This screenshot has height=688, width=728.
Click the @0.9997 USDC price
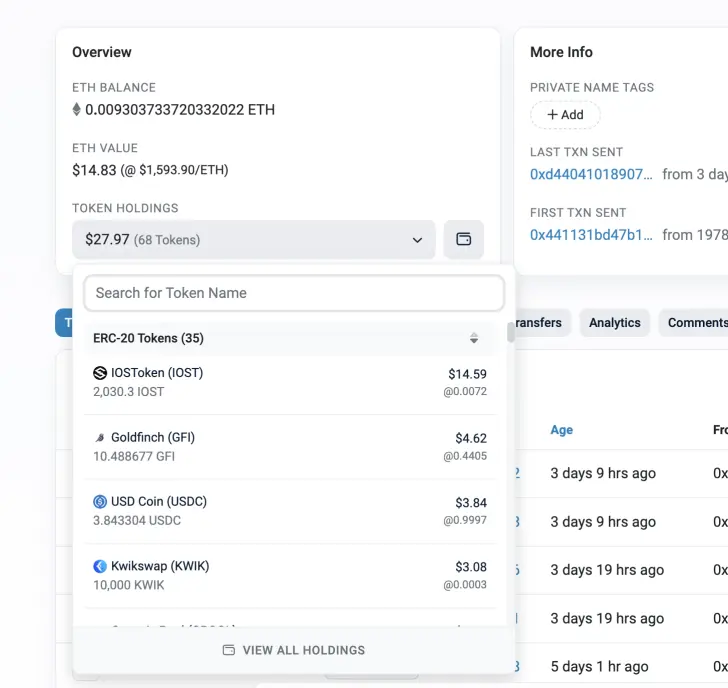(465, 520)
